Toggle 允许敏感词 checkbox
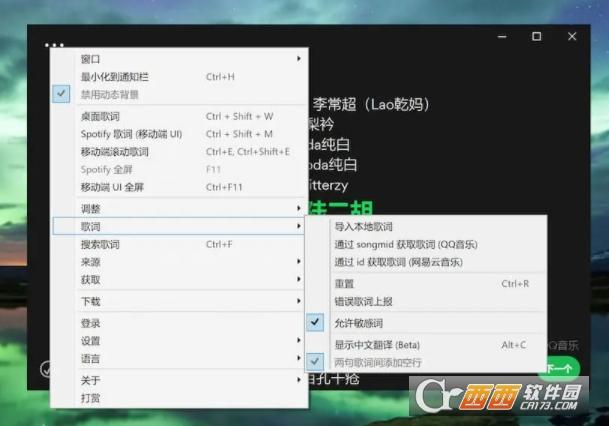Viewport: 609px width, 426px height. point(358,323)
